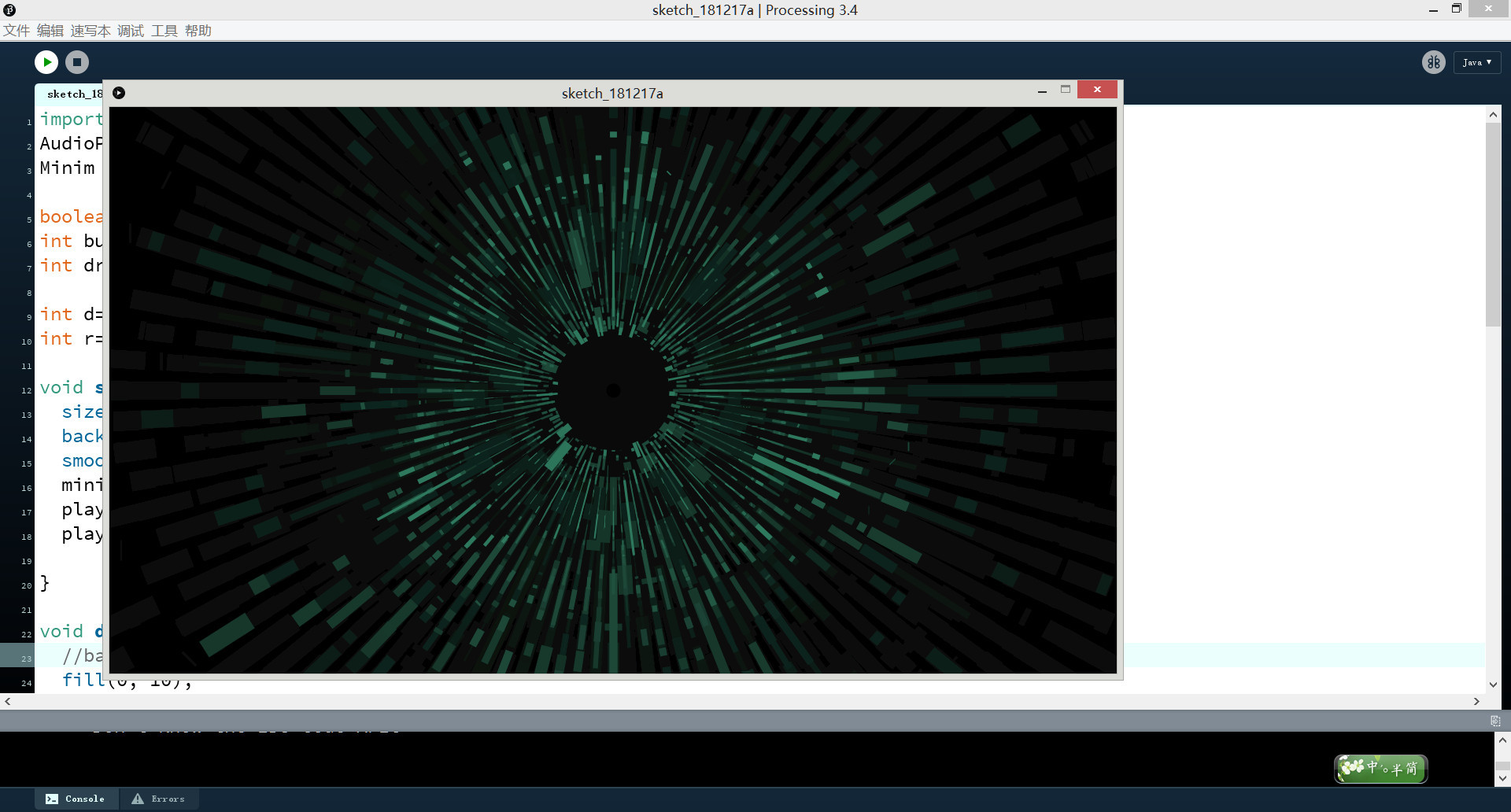Click the horizontal scroll right arrow

pyautogui.click(x=1476, y=701)
